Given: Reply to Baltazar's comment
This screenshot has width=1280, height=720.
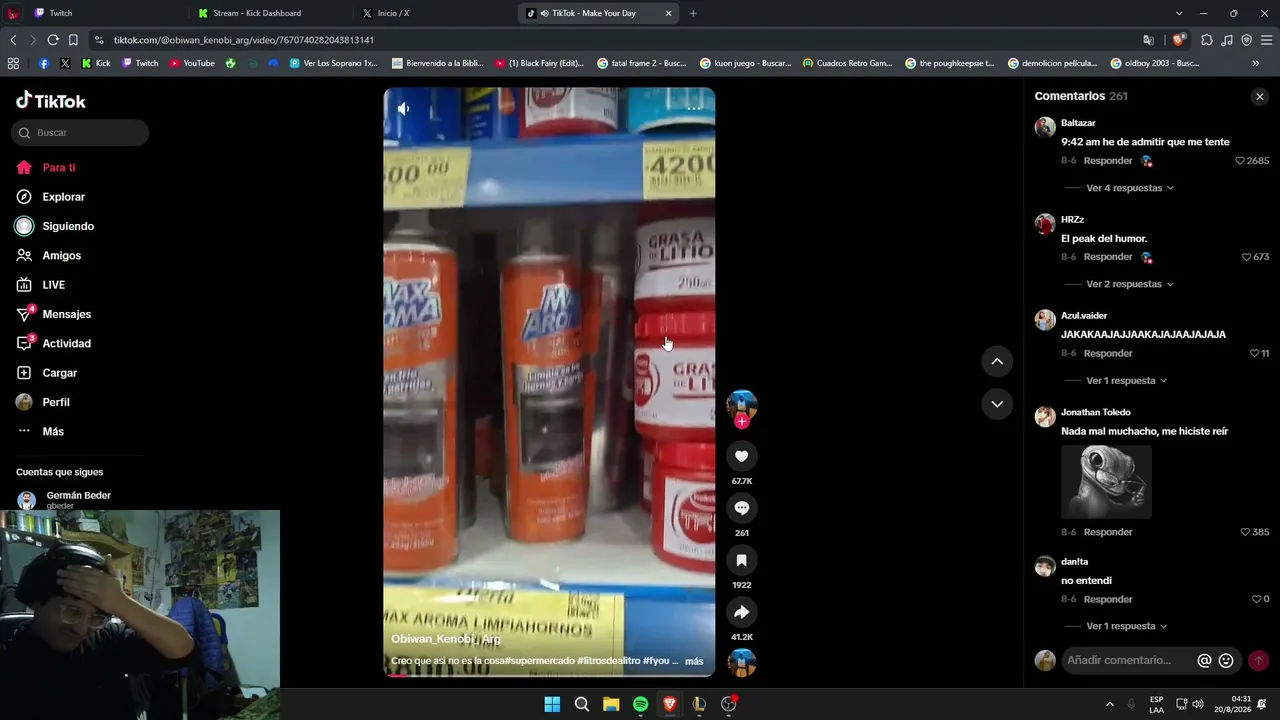Looking at the screenshot, I should [x=1108, y=161].
